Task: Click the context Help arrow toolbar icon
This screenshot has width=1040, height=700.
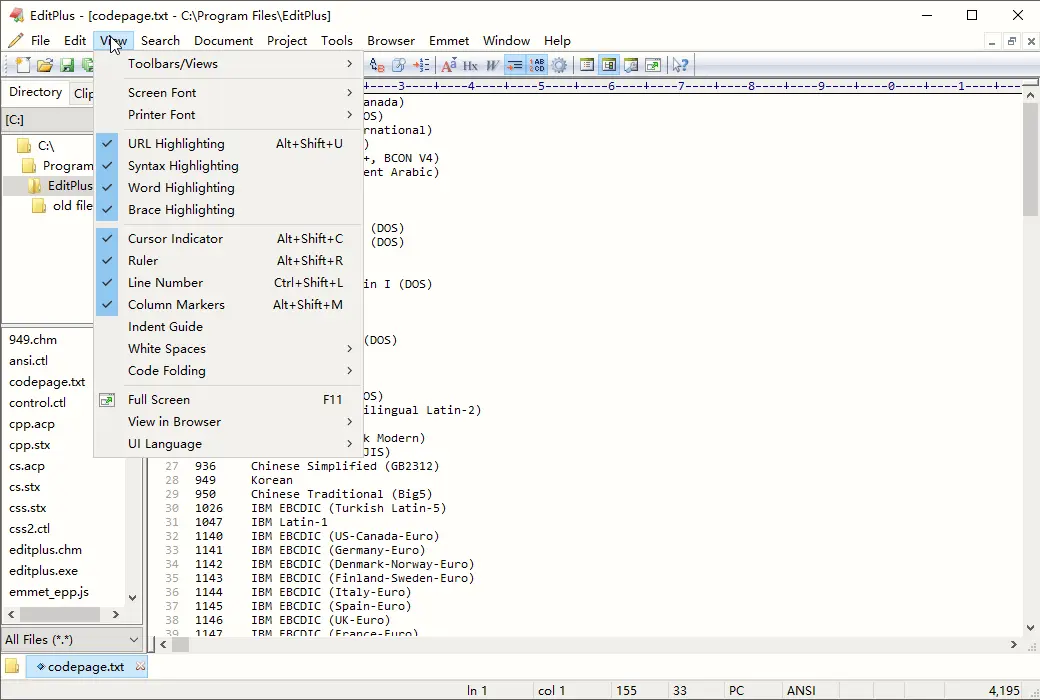Action: tap(680, 65)
